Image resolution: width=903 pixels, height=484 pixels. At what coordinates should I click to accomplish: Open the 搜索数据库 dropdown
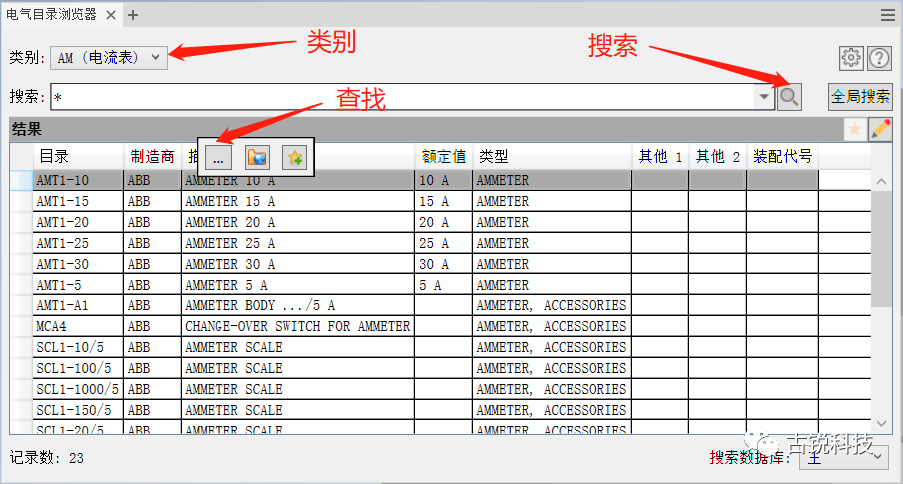[x=844, y=457]
